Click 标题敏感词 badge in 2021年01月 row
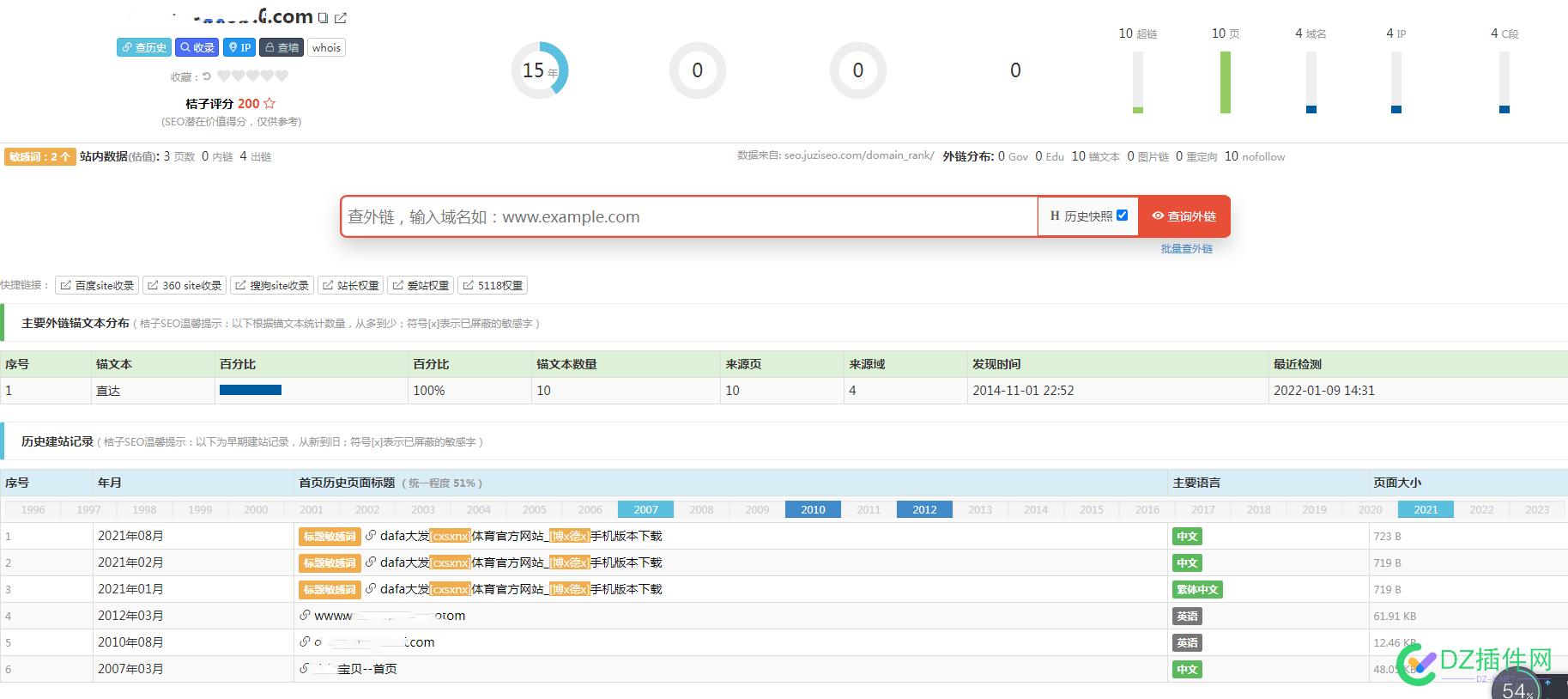This screenshot has height=699, width=1568. 330,590
